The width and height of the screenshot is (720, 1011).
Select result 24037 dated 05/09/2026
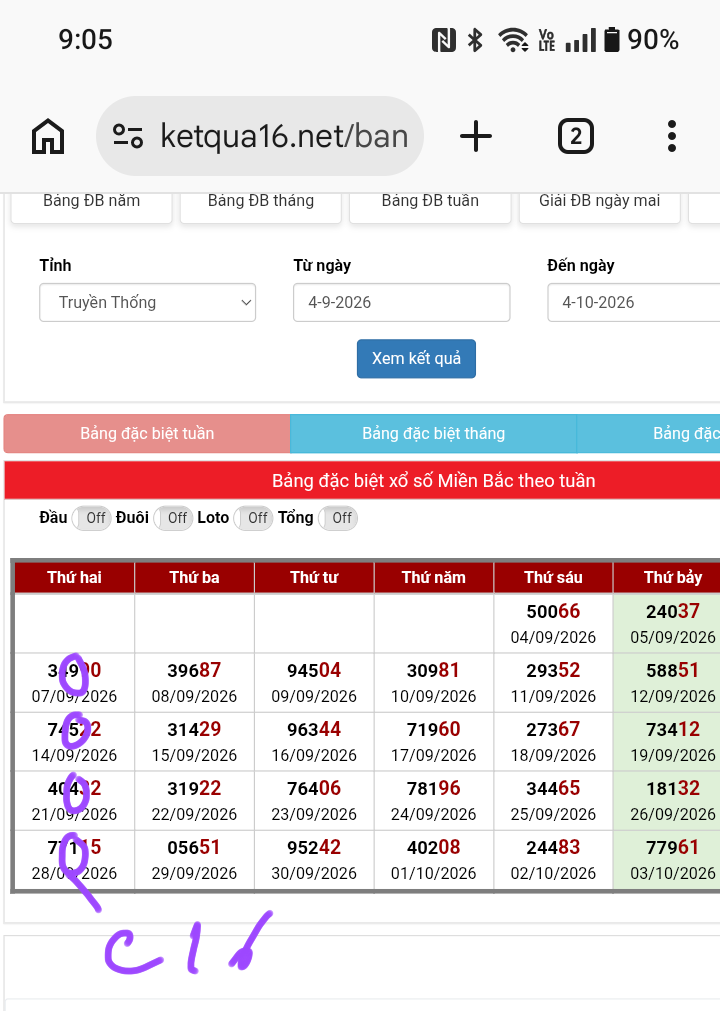pyautogui.click(x=667, y=623)
